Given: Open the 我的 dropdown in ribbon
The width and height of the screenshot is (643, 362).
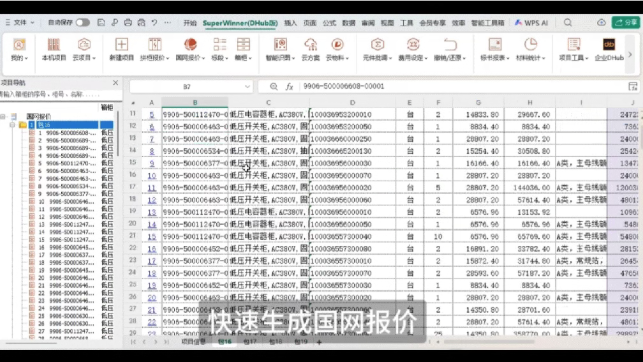Looking at the screenshot, I should tap(19, 50).
